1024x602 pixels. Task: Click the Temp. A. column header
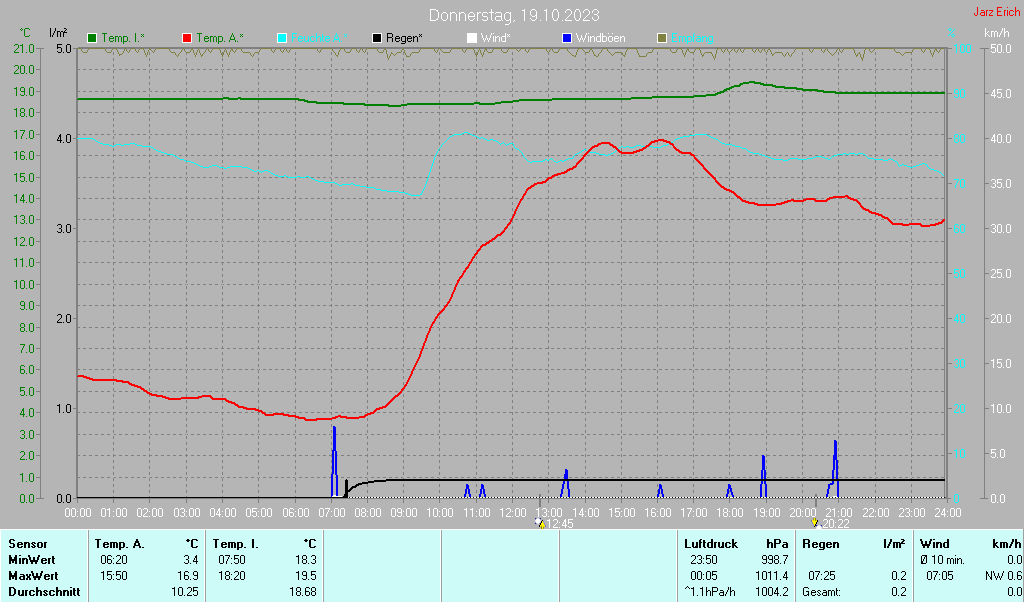click(119, 544)
